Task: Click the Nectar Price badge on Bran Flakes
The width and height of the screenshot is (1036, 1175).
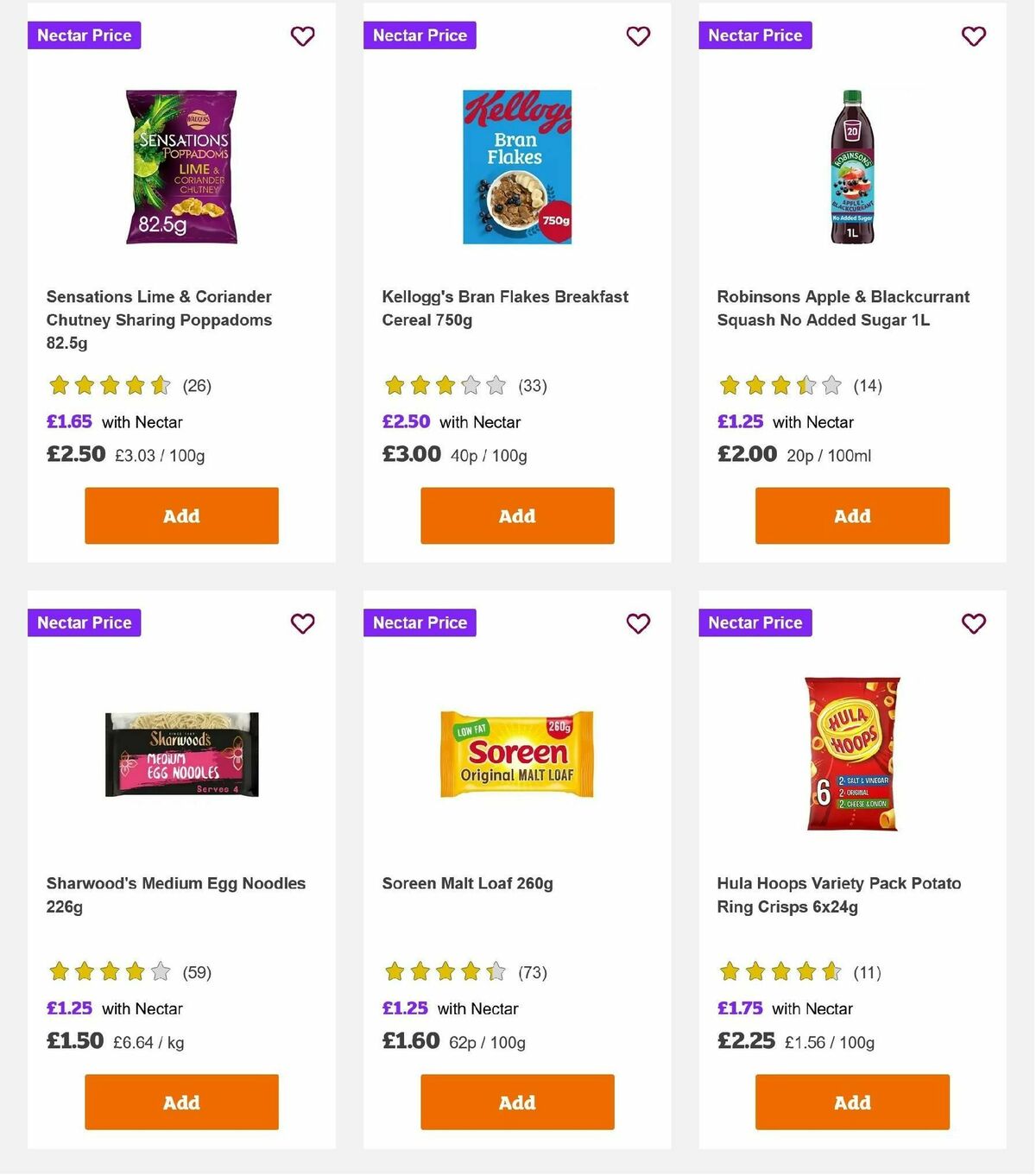Action: tap(420, 35)
